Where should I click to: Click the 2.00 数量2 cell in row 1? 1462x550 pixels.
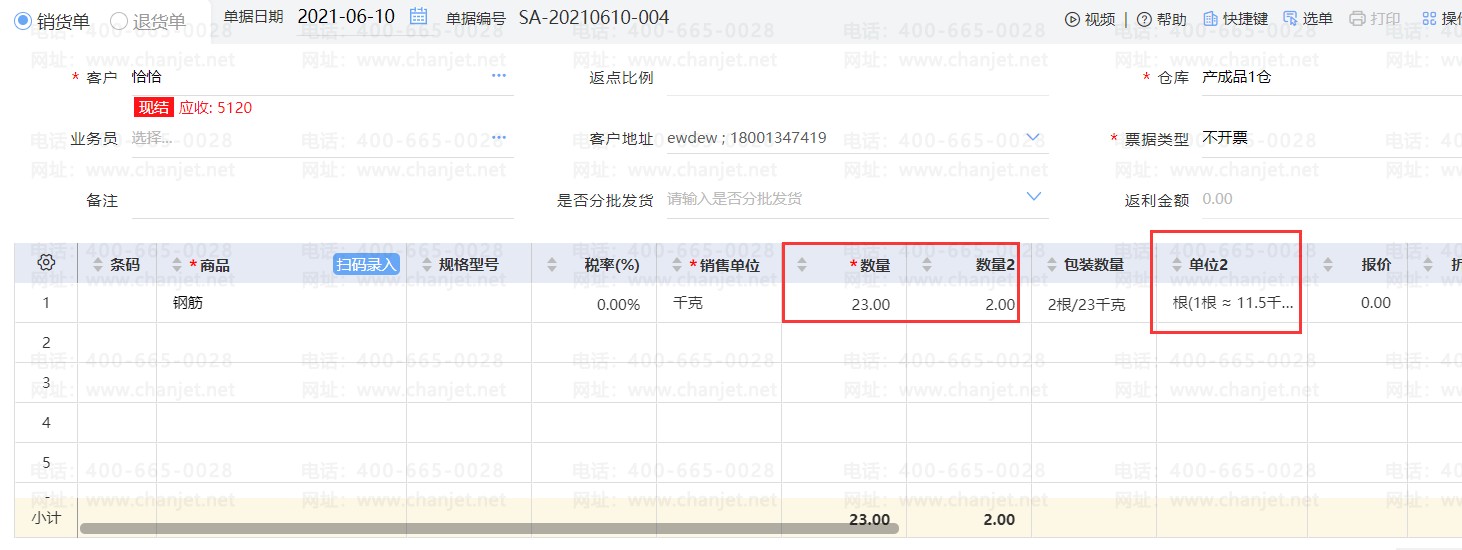click(x=969, y=303)
